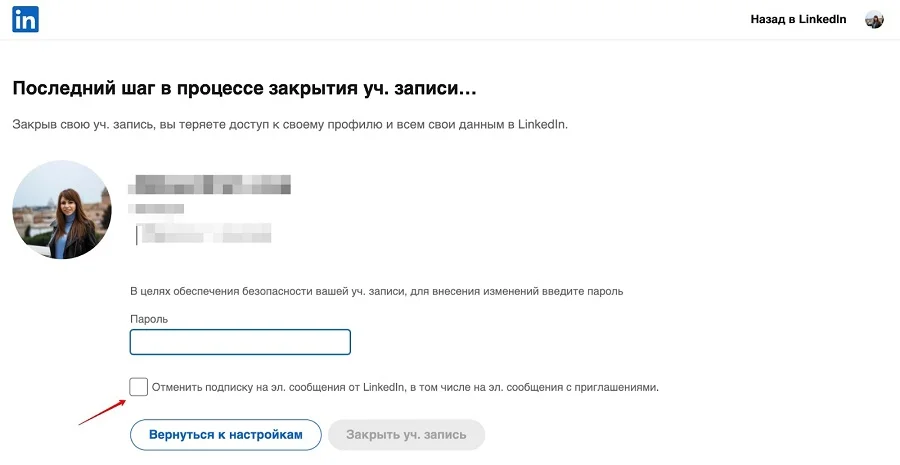Click the blurred account name line
Viewport: 900px width, 465px height.
coord(212,184)
